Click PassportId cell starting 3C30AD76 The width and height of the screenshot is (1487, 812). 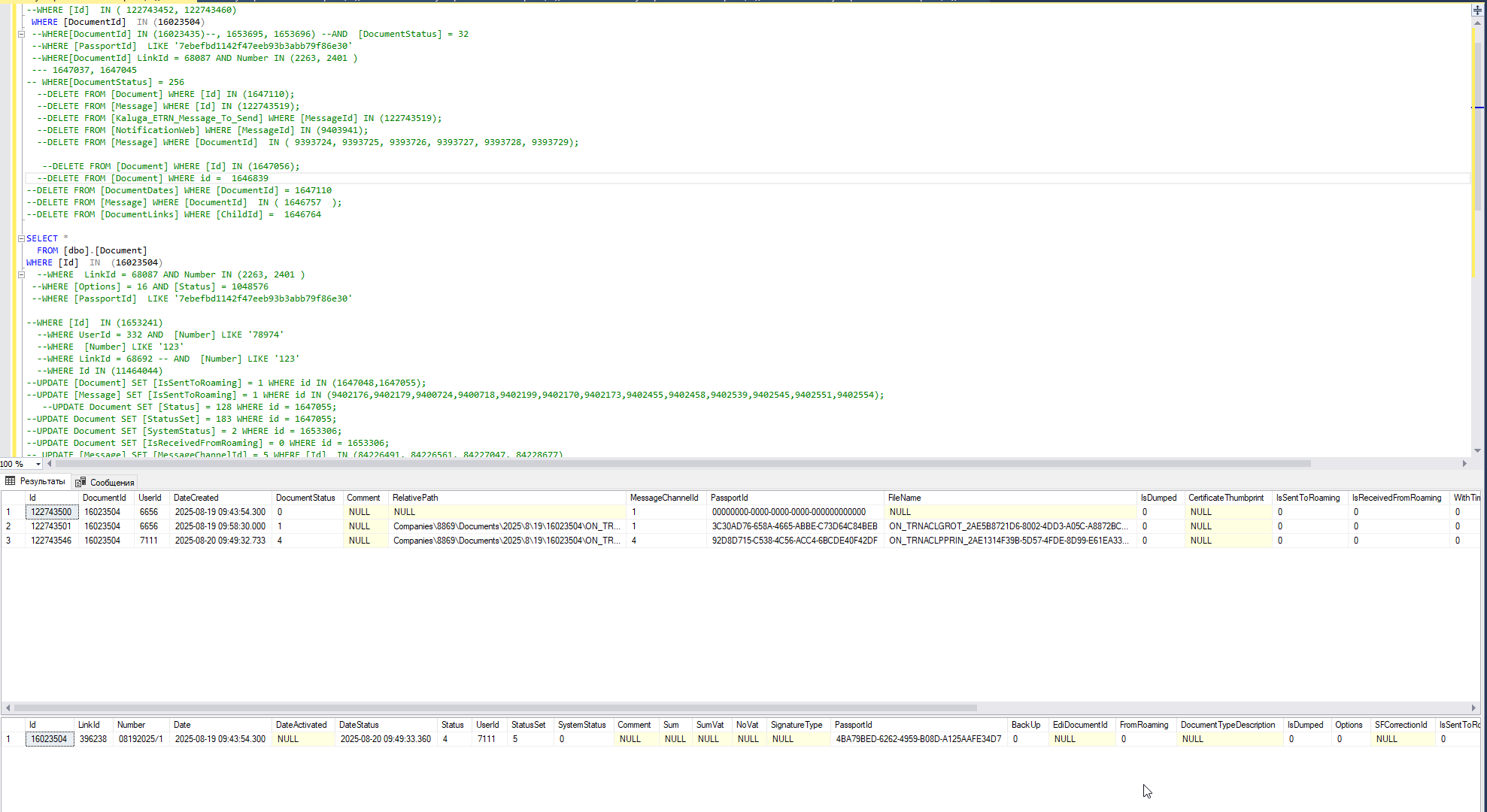[795, 526]
